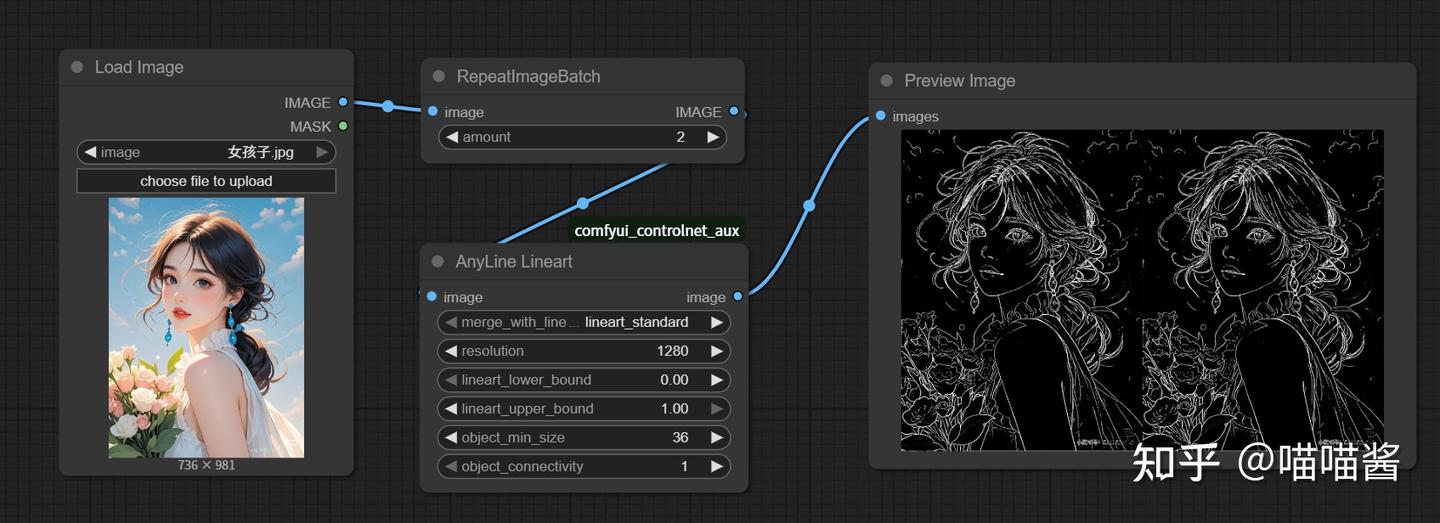Viewport: 1440px width, 523px height.
Task: Collapse the Preview Image node title dot
Action: coord(887,81)
